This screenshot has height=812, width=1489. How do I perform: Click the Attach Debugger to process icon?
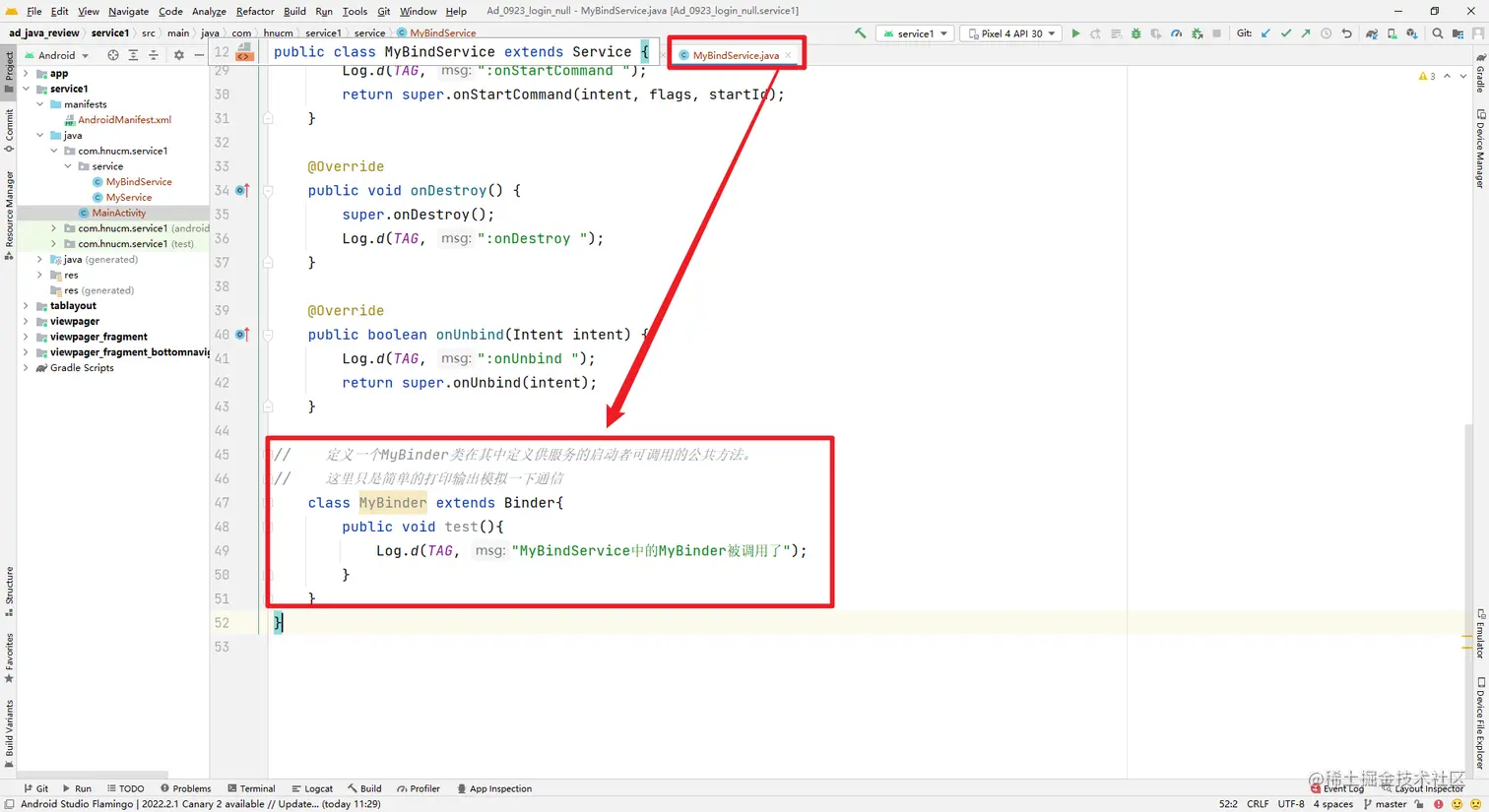tap(1197, 33)
